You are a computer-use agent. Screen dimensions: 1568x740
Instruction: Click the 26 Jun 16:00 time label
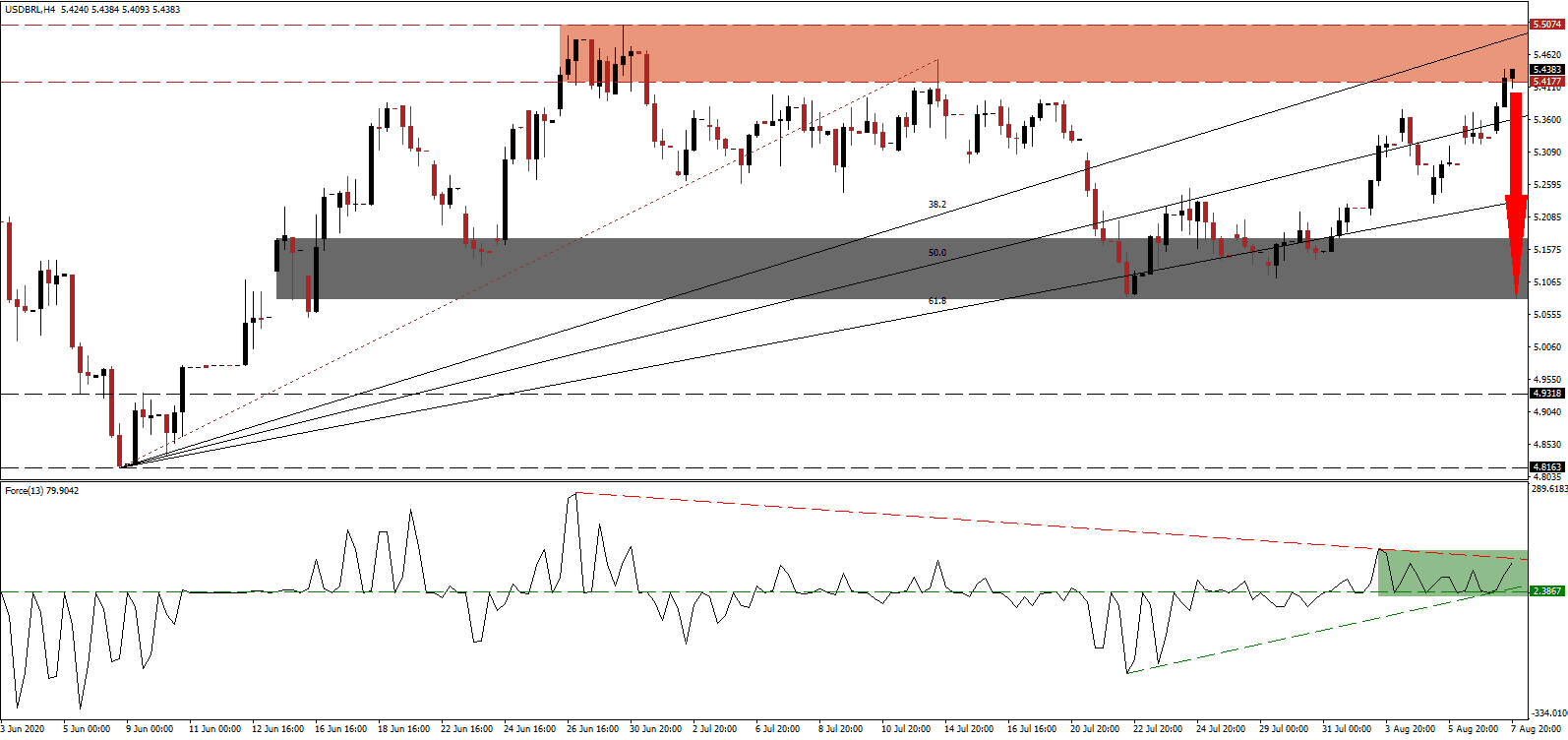(592, 729)
